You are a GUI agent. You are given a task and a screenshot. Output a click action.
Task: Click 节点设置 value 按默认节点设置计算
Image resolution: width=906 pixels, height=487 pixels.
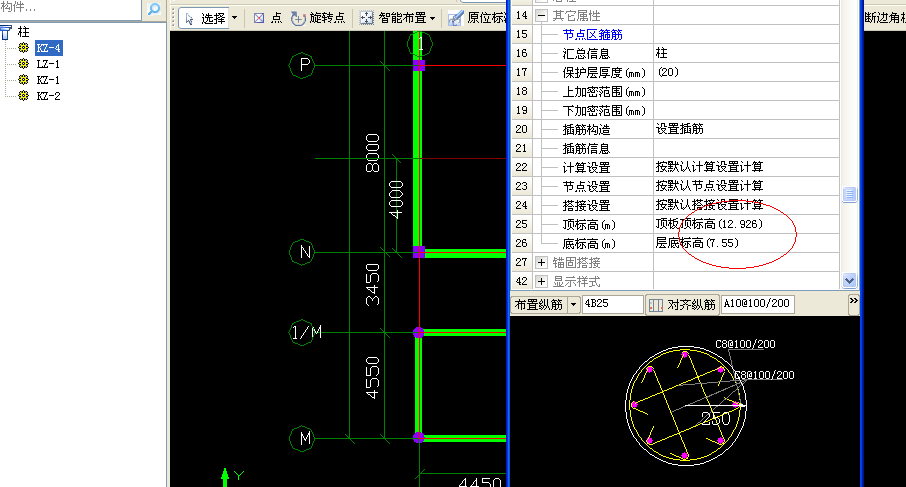[746, 187]
